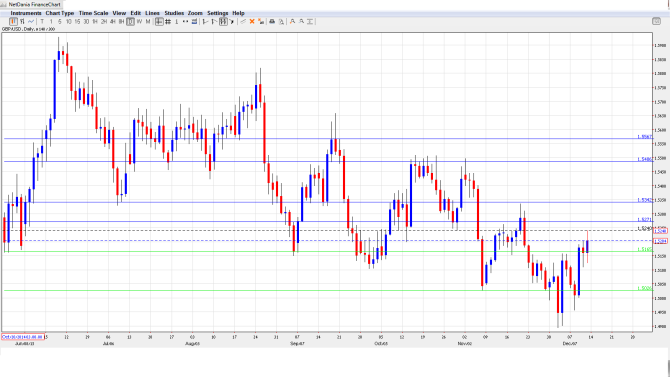Click the icon before the pencil tool
The width and height of the screenshot is (670, 377).
click(232, 21)
